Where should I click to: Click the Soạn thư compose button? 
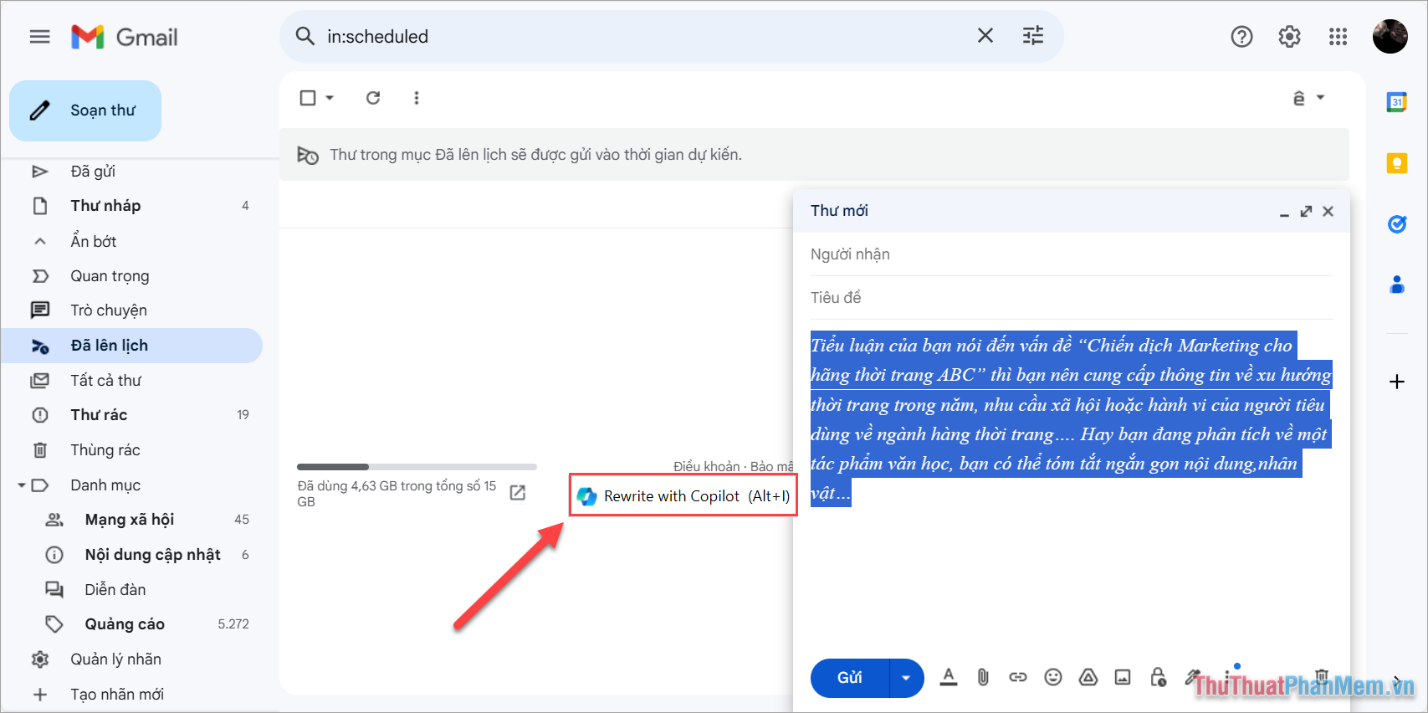pyautogui.click(x=85, y=110)
